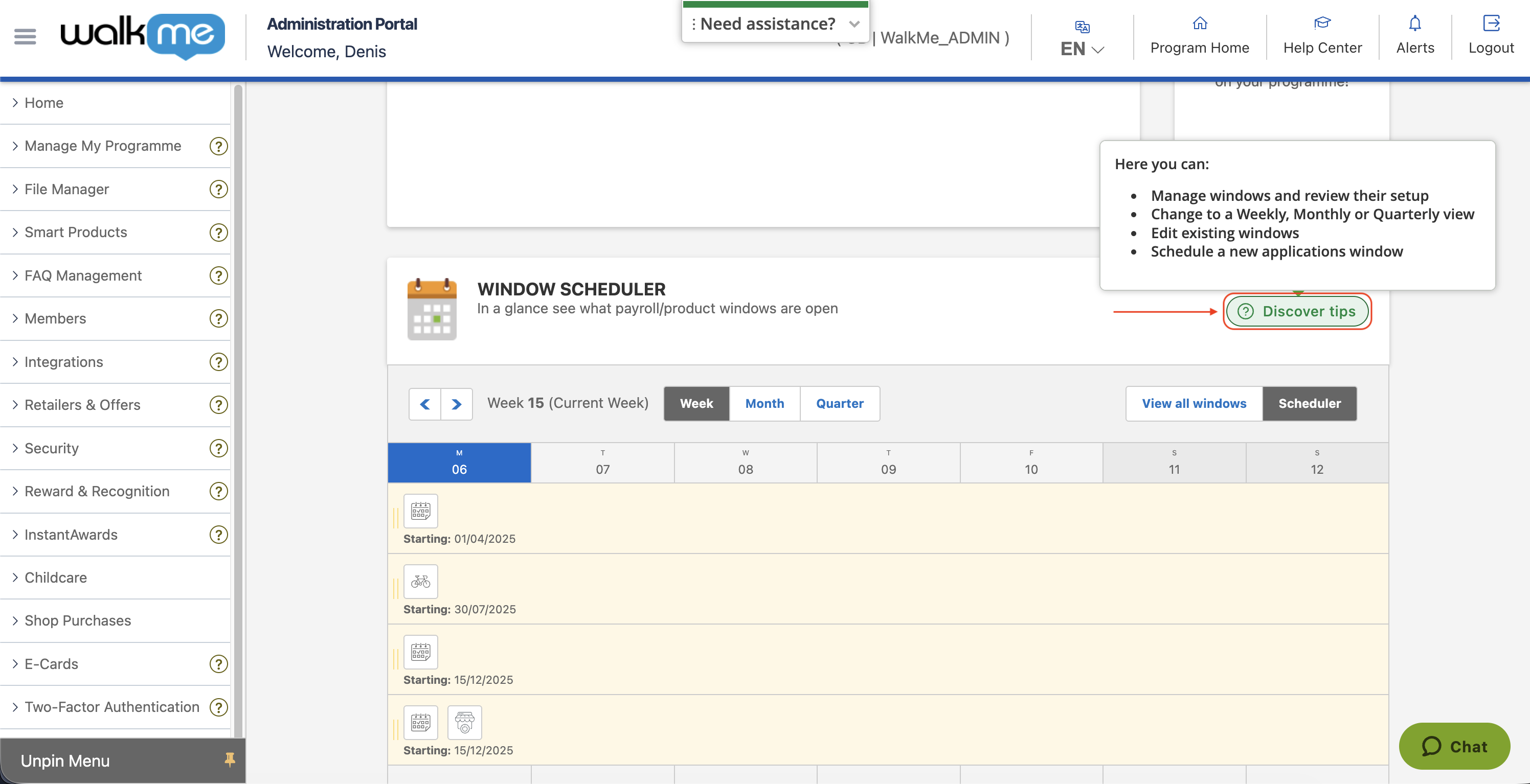Click the Discover tips button
Screen dimensions: 1530x784
point(1297,311)
